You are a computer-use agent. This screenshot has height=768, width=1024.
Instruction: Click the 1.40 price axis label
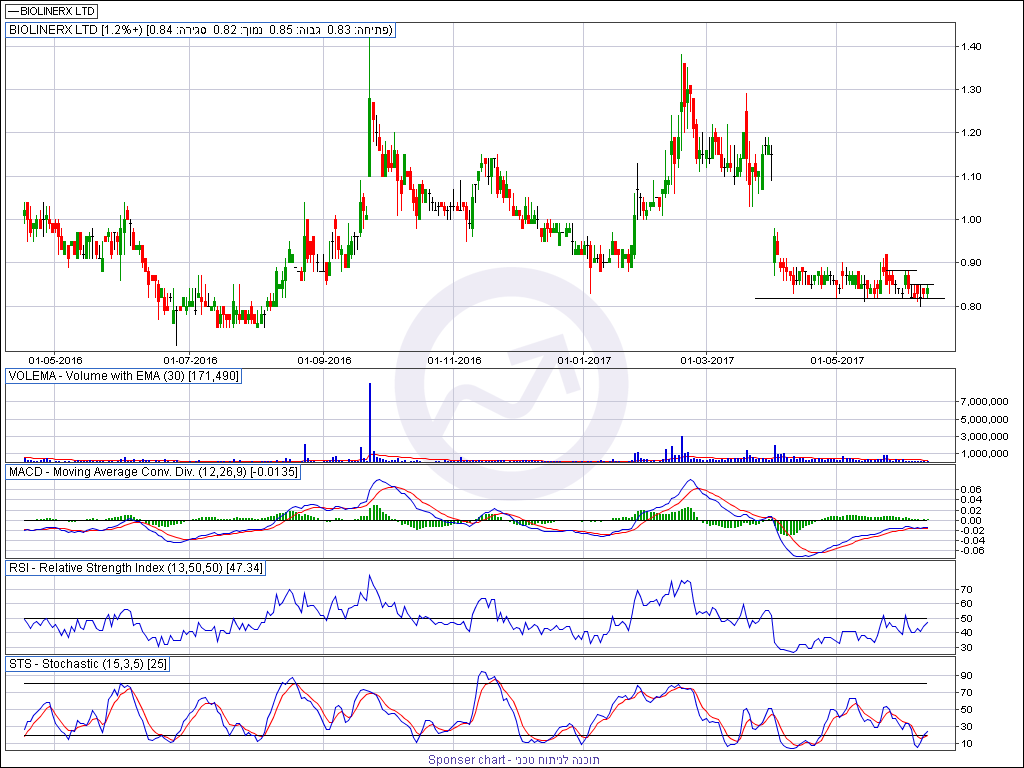tap(970, 46)
